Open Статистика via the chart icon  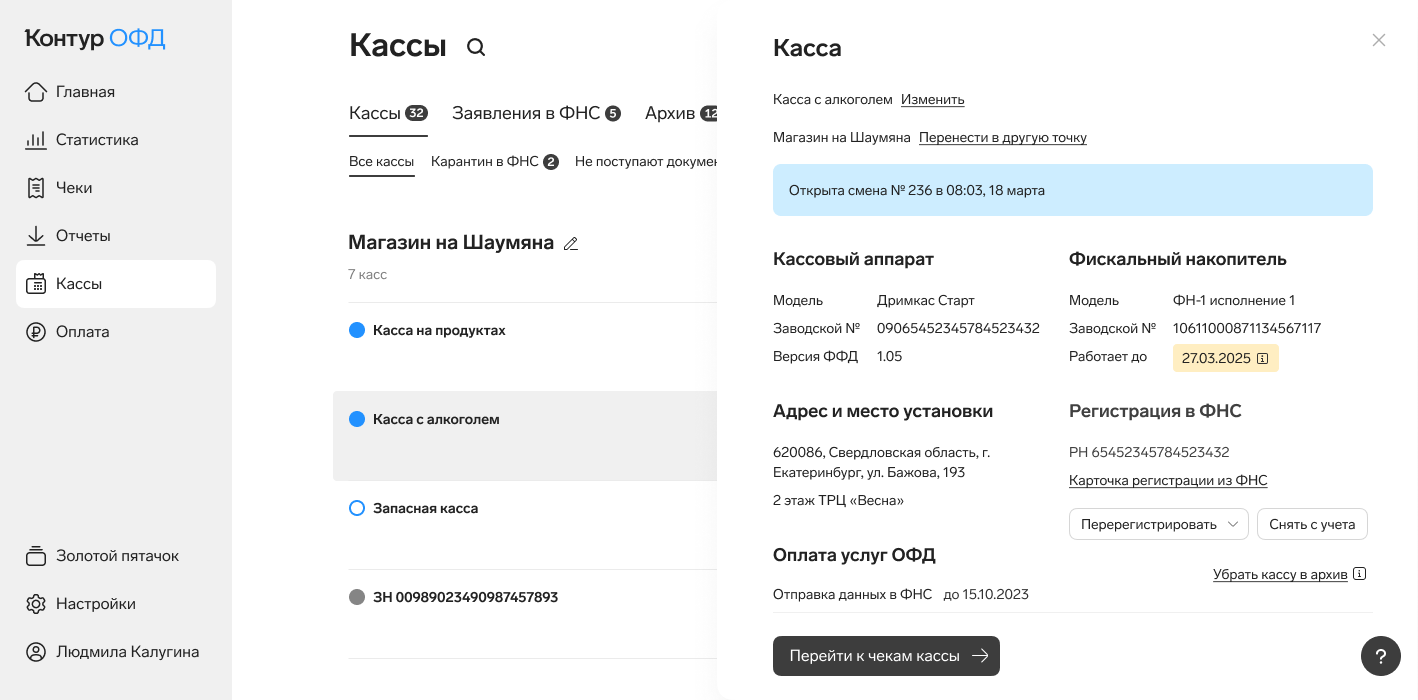tap(36, 140)
